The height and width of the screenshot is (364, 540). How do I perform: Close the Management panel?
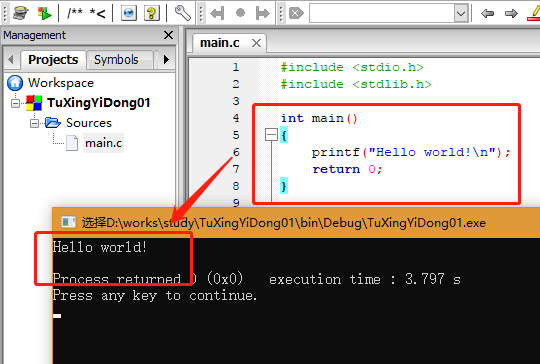point(168,35)
